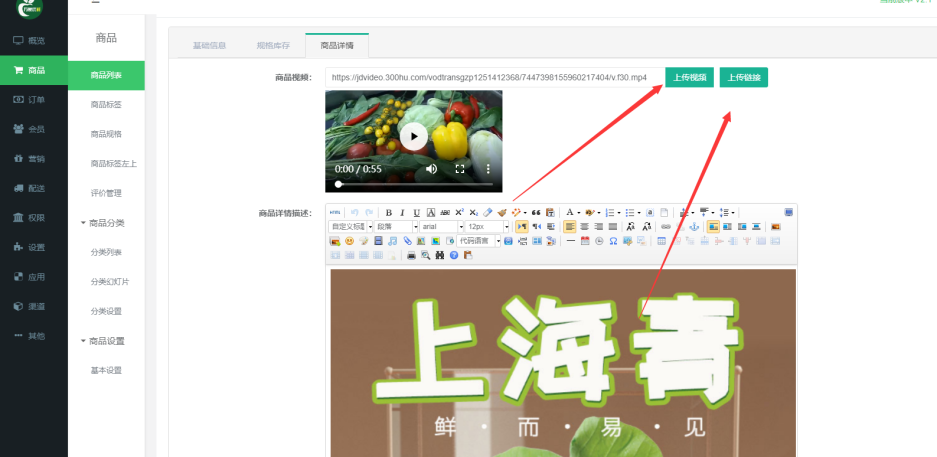This screenshot has width=937, height=457.
Task: Click the 上传链接 button
Action: tap(743, 77)
